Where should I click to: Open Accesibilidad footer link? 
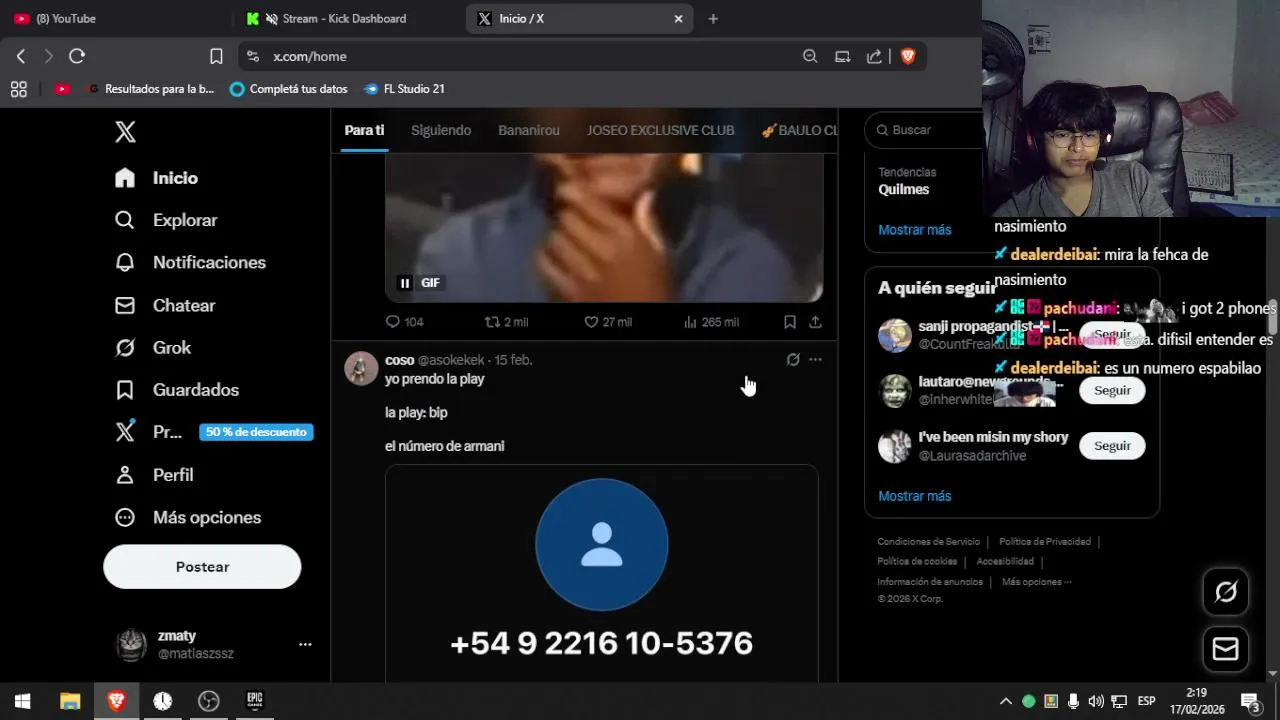coord(1005,562)
